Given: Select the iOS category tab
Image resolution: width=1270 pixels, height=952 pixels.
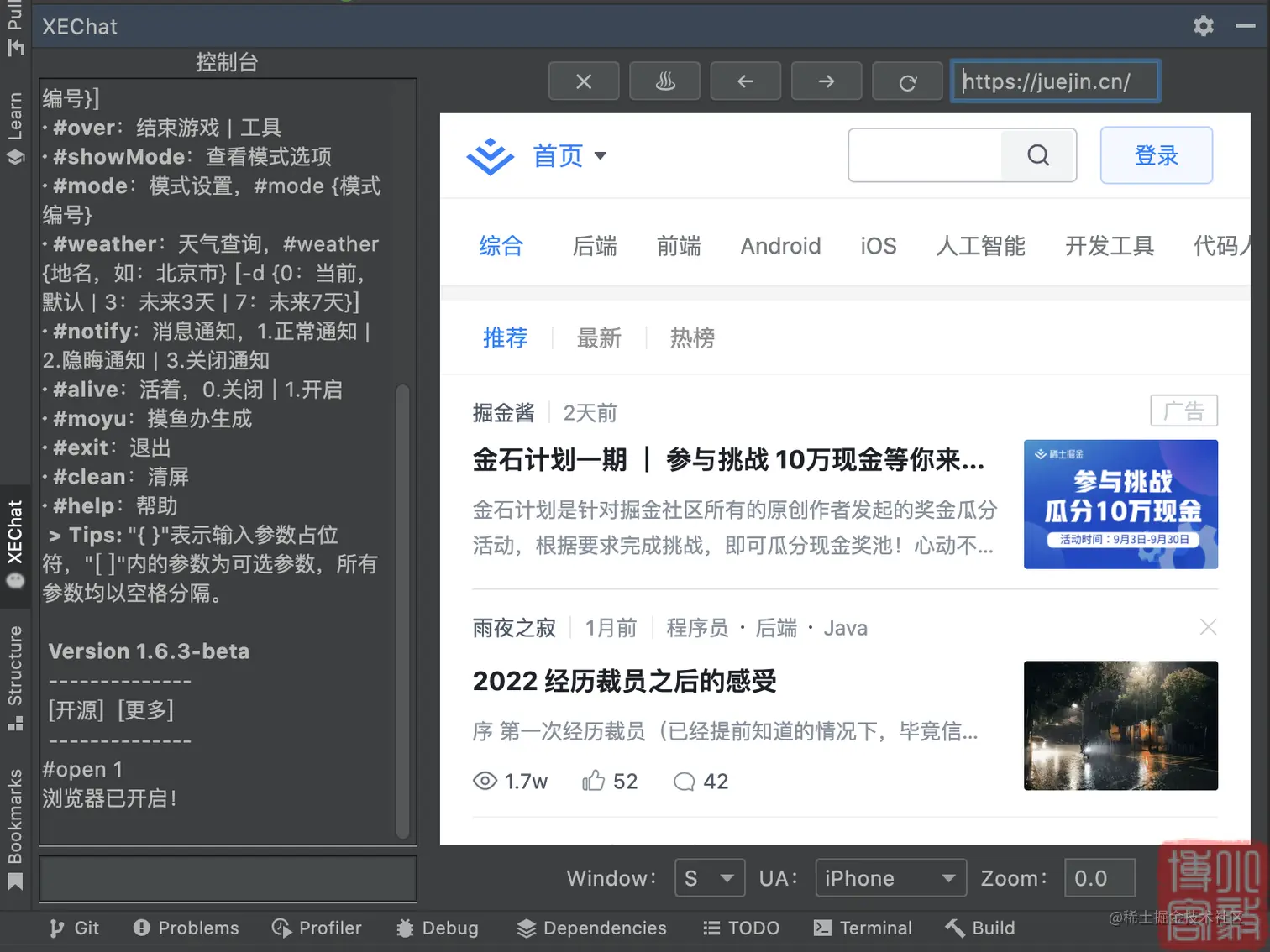Looking at the screenshot, I should click(x=879, y=246).
